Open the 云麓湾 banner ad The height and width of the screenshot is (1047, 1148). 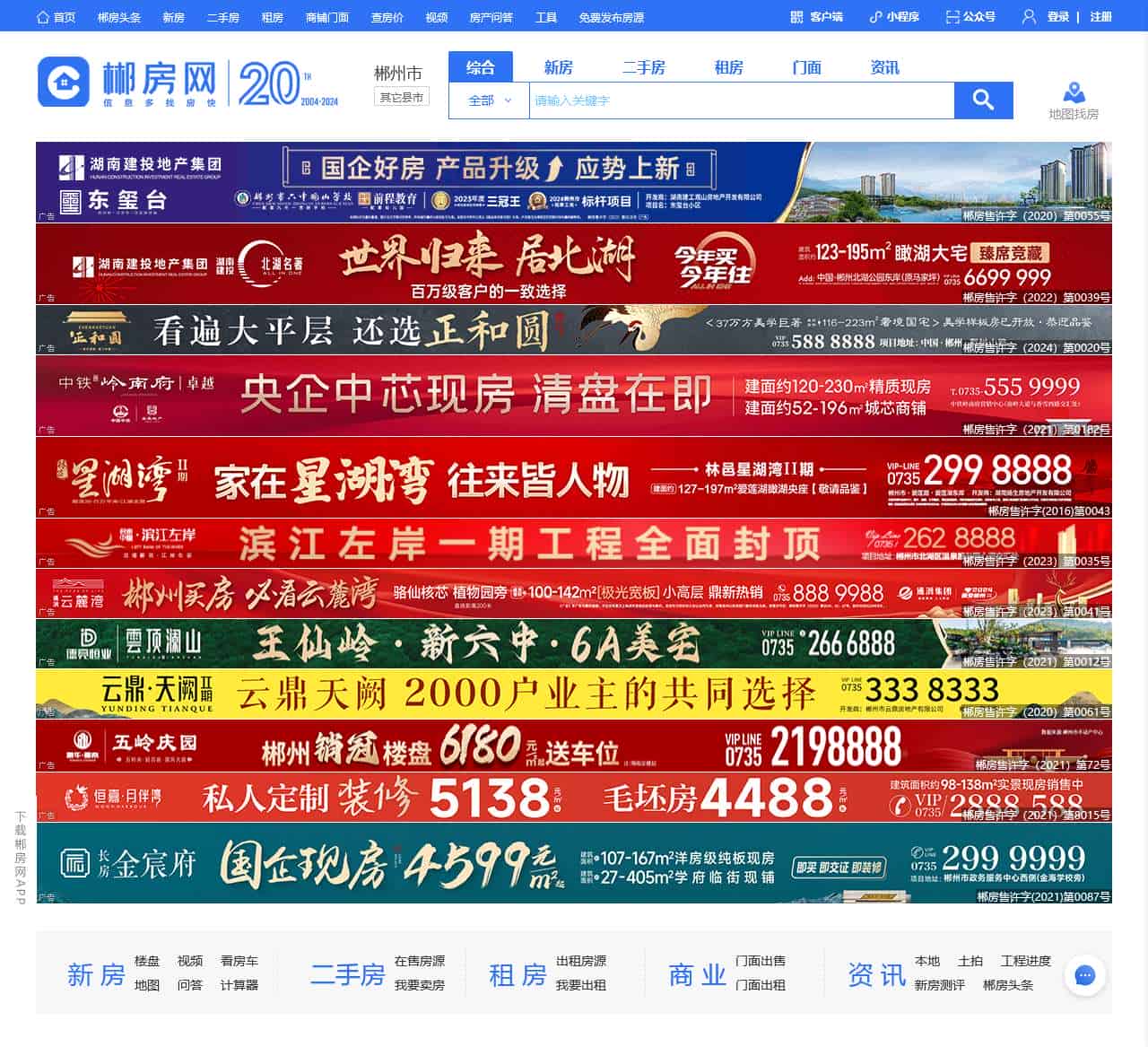click(x=574, y=593)
